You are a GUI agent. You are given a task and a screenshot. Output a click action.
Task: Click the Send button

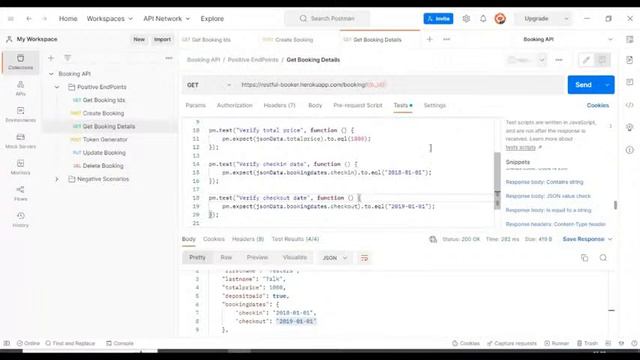click(584, 84)
